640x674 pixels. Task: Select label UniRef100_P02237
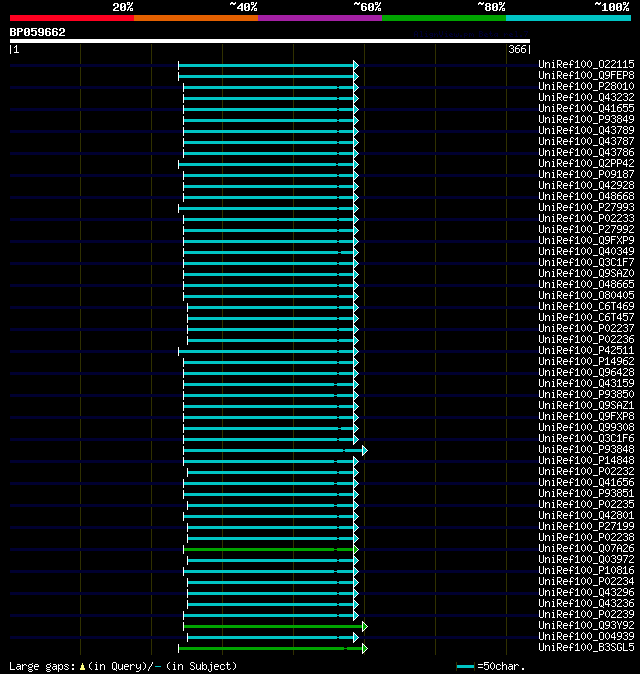(x=586, y=328)
